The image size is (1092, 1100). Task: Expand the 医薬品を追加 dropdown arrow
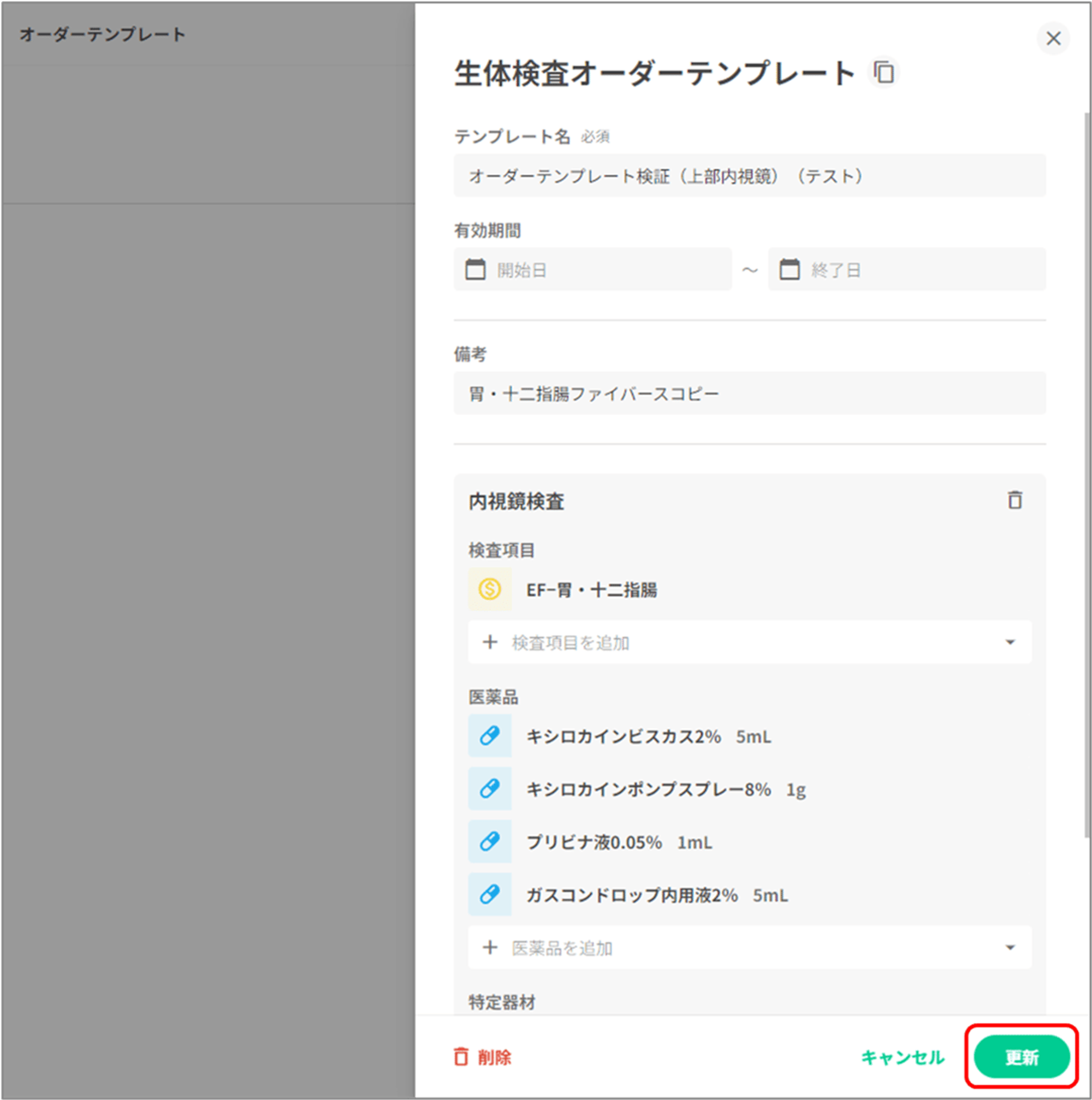1010,947
